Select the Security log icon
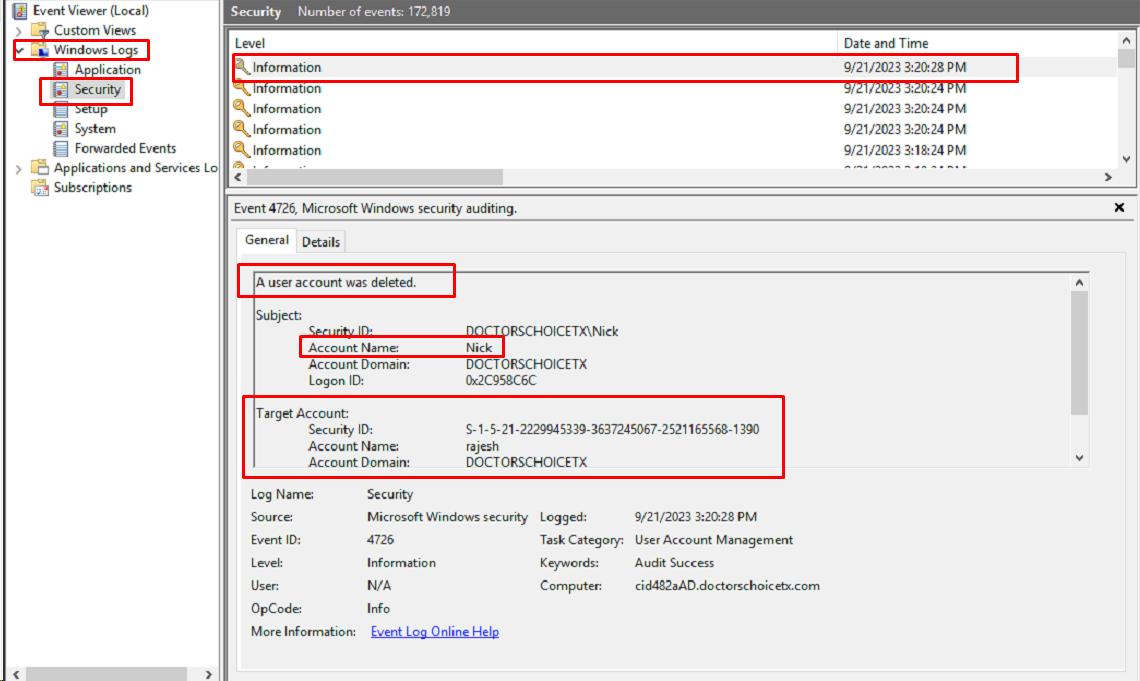 pyautogui.click(x=61, y=90)
